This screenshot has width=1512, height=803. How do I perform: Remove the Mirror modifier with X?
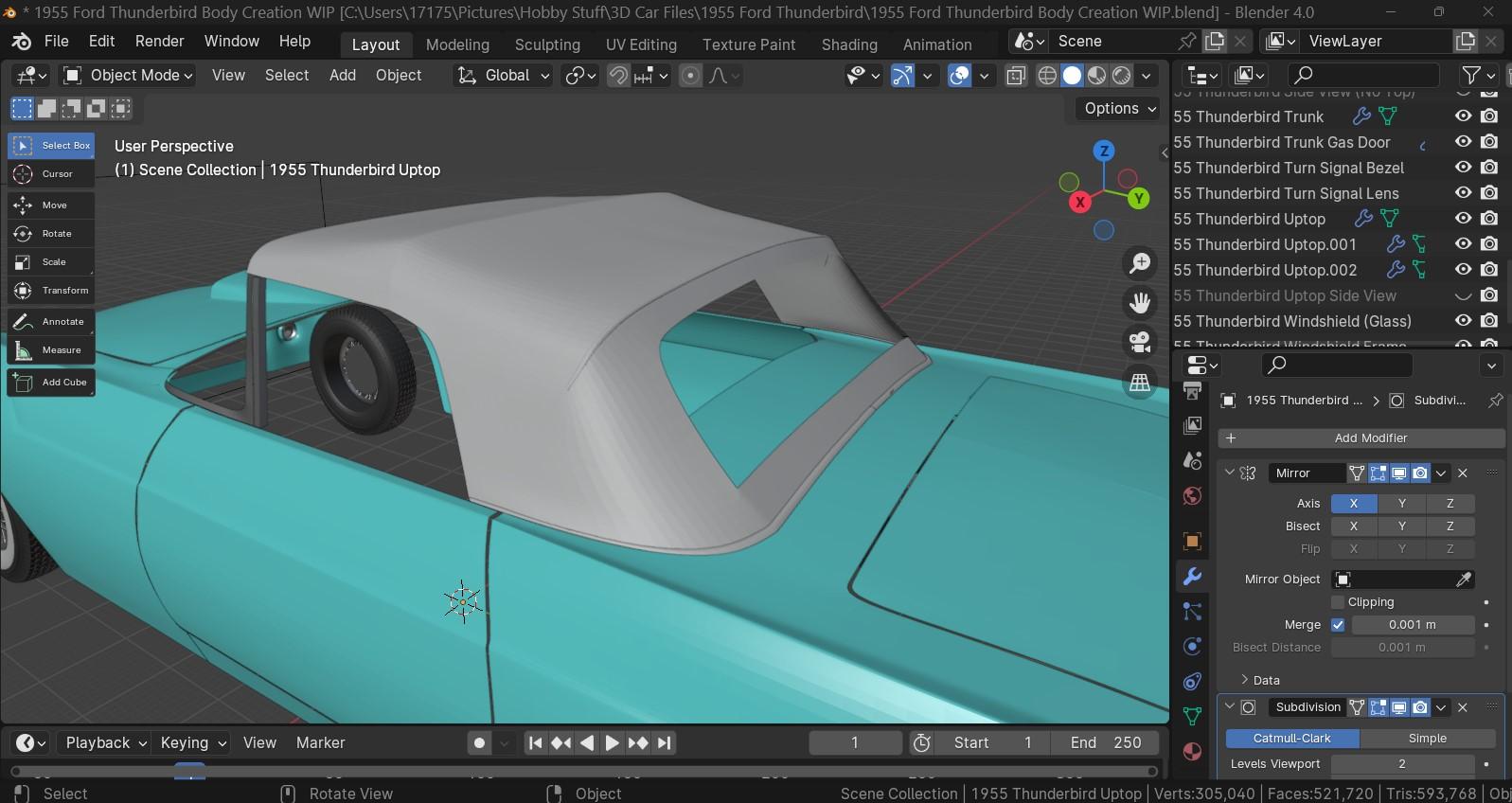[x=1463, y=473]
